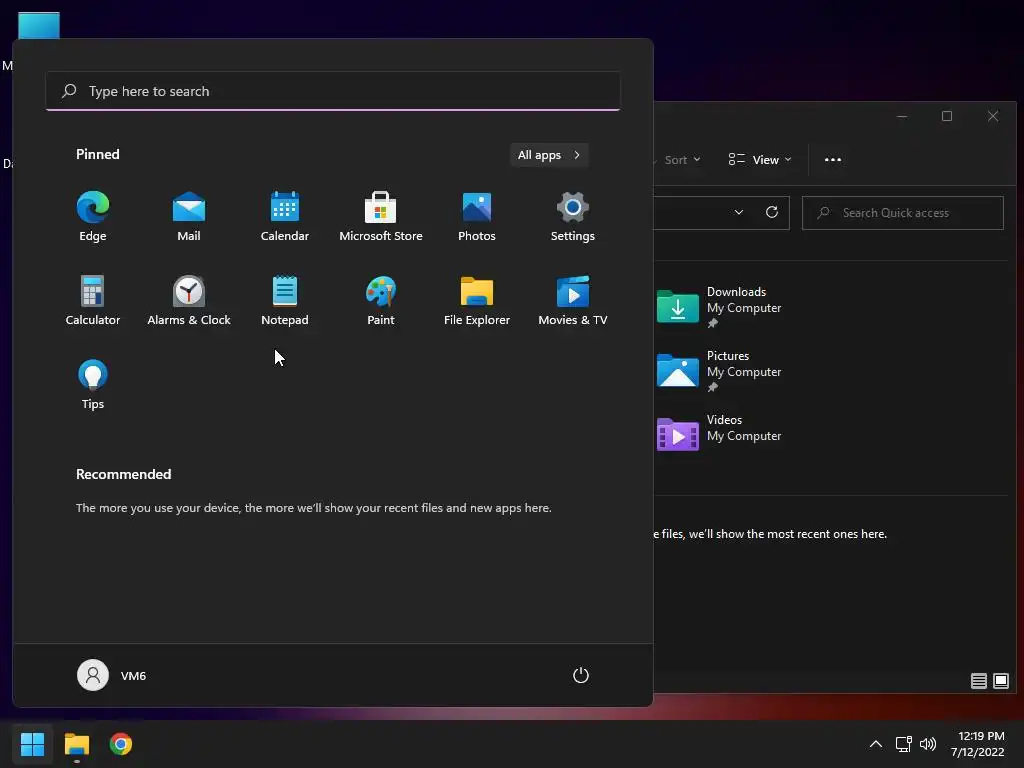Click refresh button in File Explorer

point(772,213)
